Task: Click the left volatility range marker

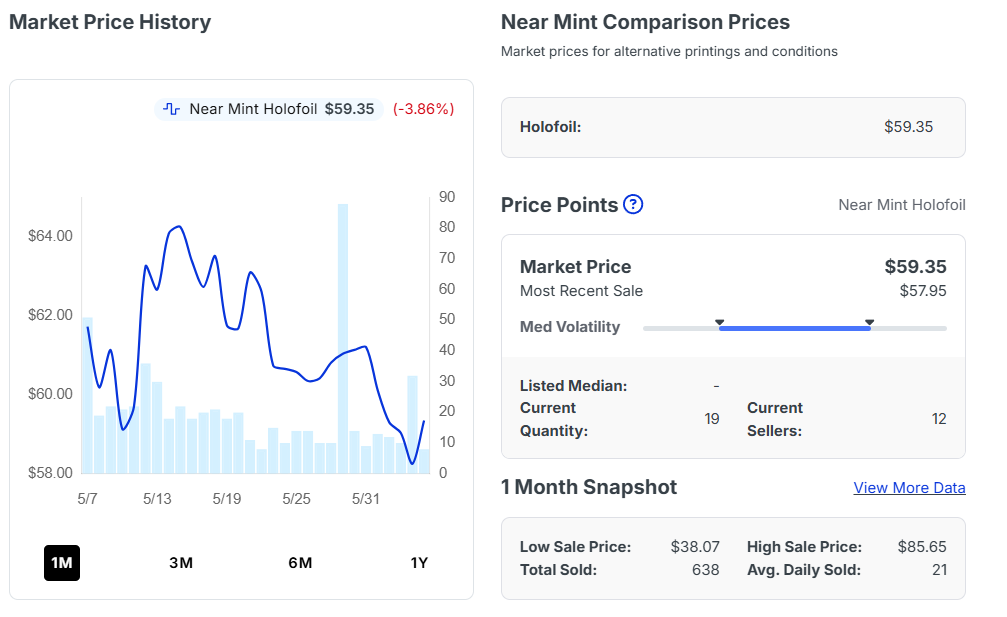Action: 720,322
